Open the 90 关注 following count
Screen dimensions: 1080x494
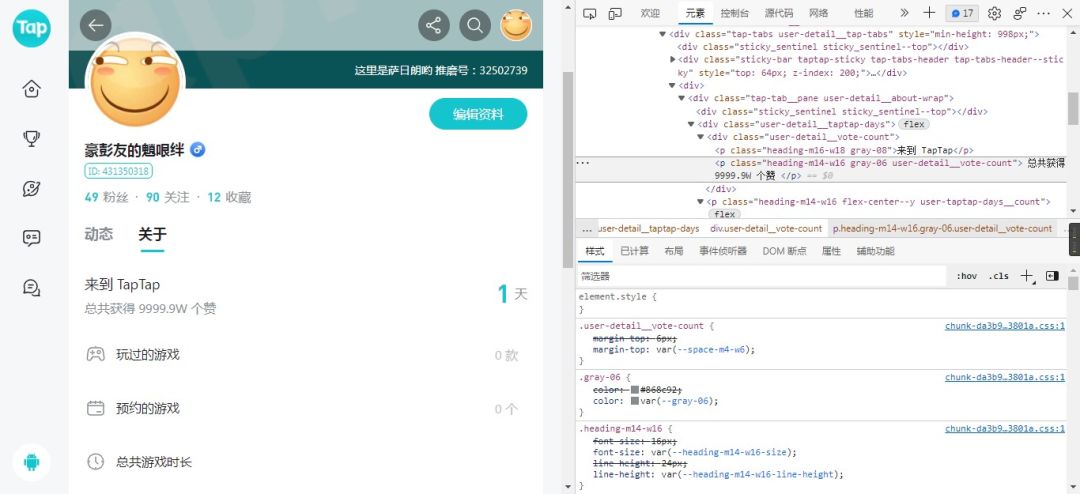[x=167, y=198]
